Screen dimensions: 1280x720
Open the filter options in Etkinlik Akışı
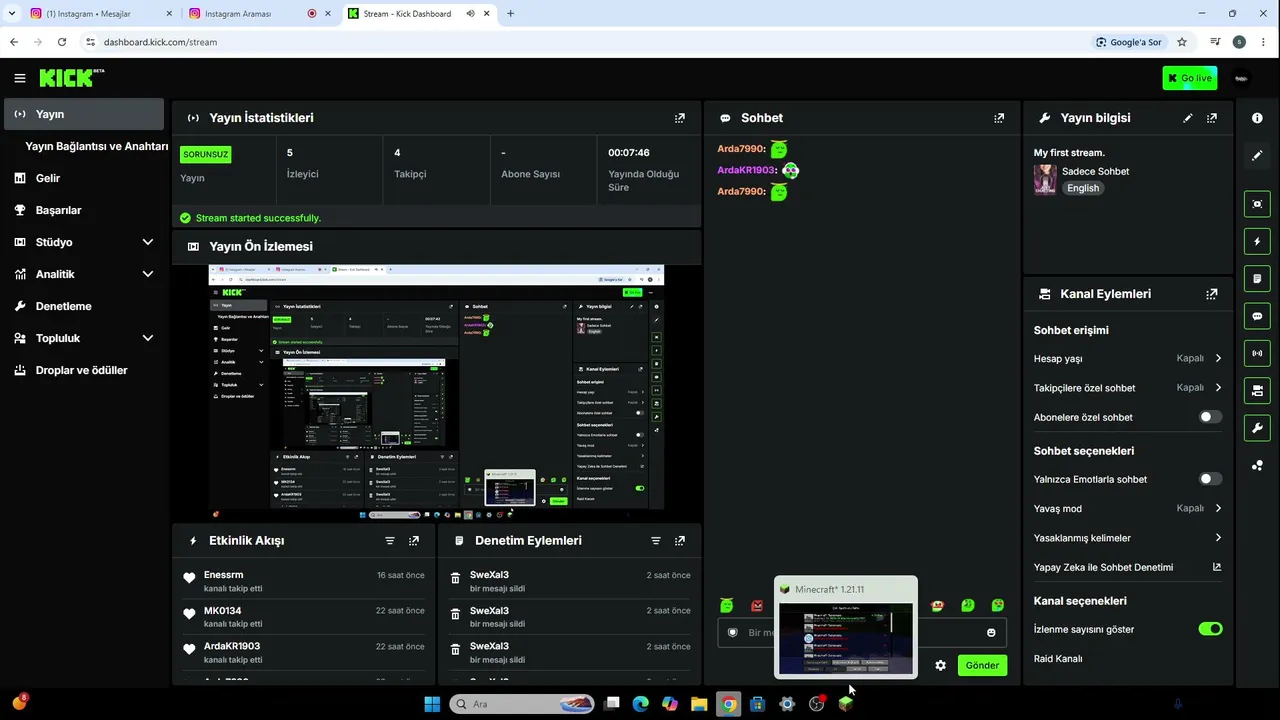[x=390, y=541]
